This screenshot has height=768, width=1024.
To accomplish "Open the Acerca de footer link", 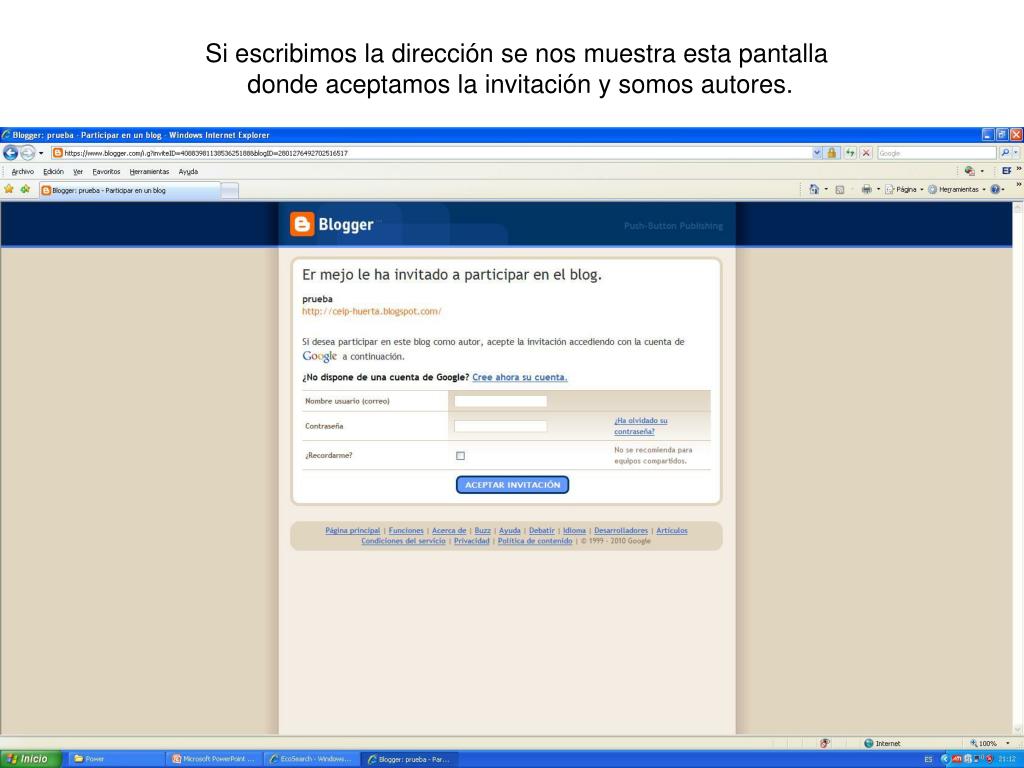I will click(449, 530).
